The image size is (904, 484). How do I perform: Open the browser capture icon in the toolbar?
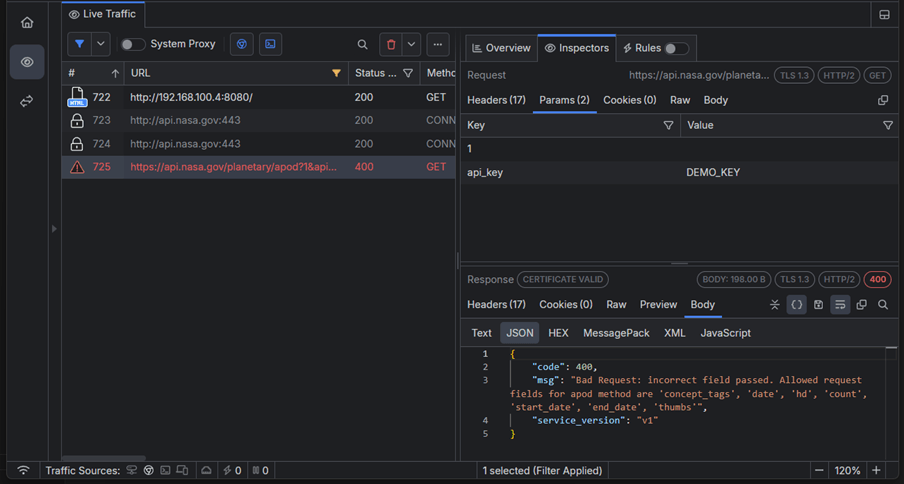(242, 44)
